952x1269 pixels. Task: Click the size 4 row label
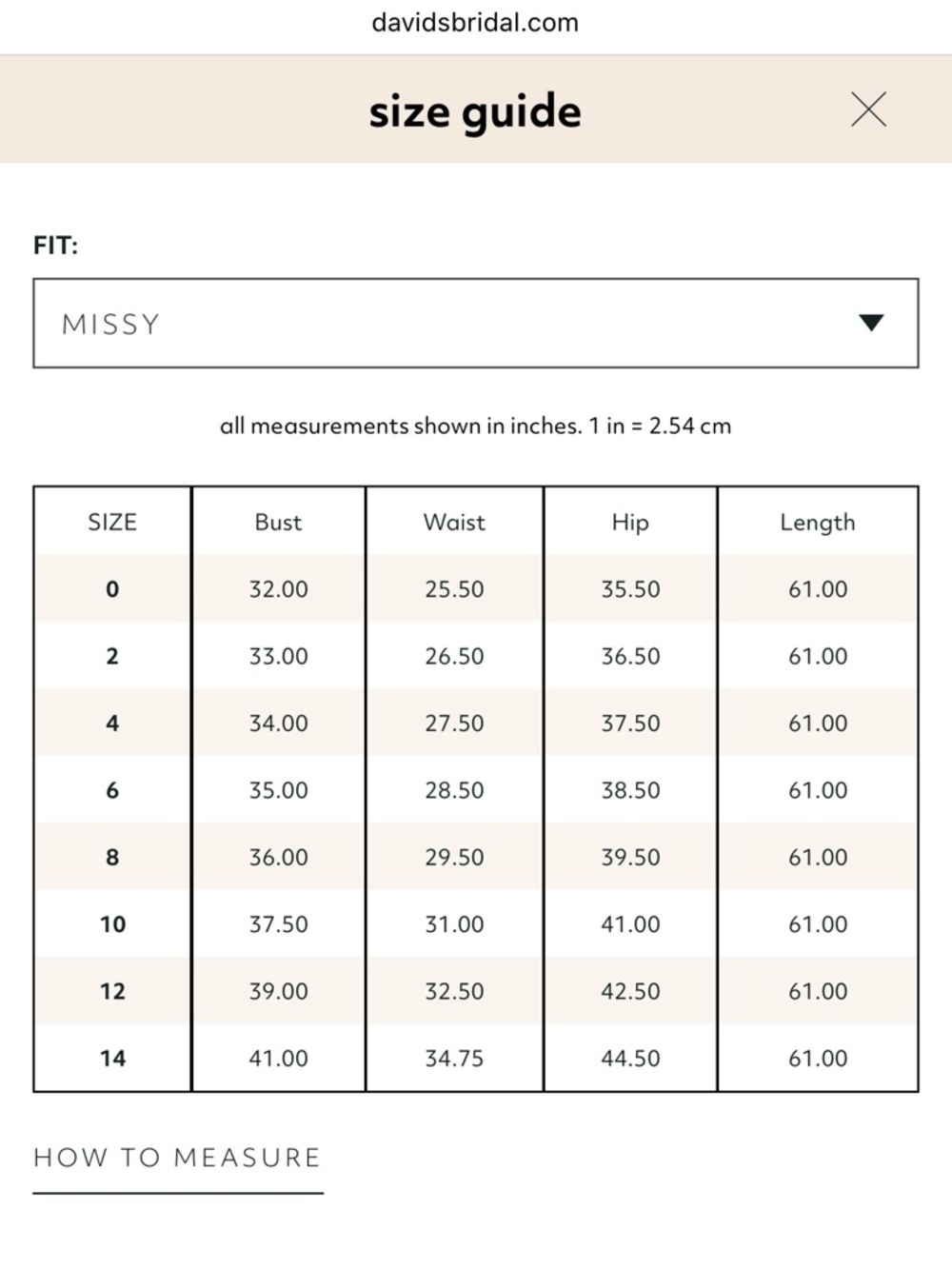pyautogui.click(x=112, y=724)
